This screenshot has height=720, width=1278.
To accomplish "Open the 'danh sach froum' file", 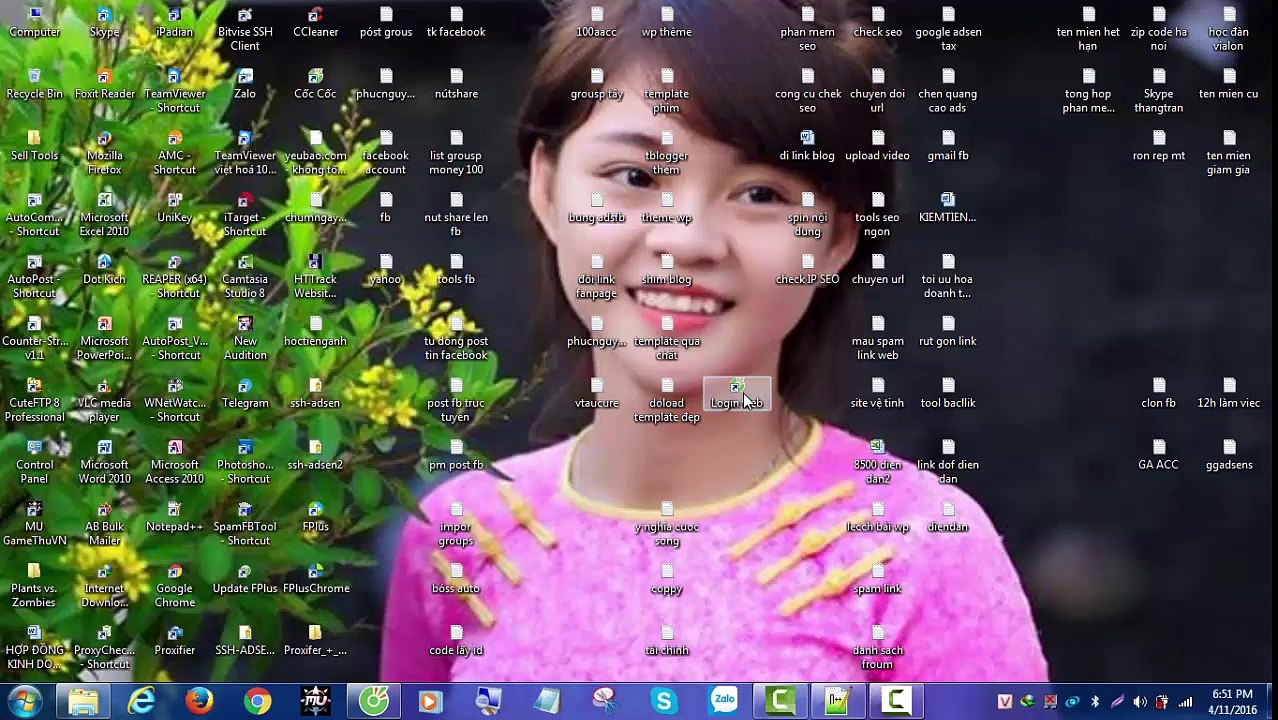I will [x=878, y=650].
